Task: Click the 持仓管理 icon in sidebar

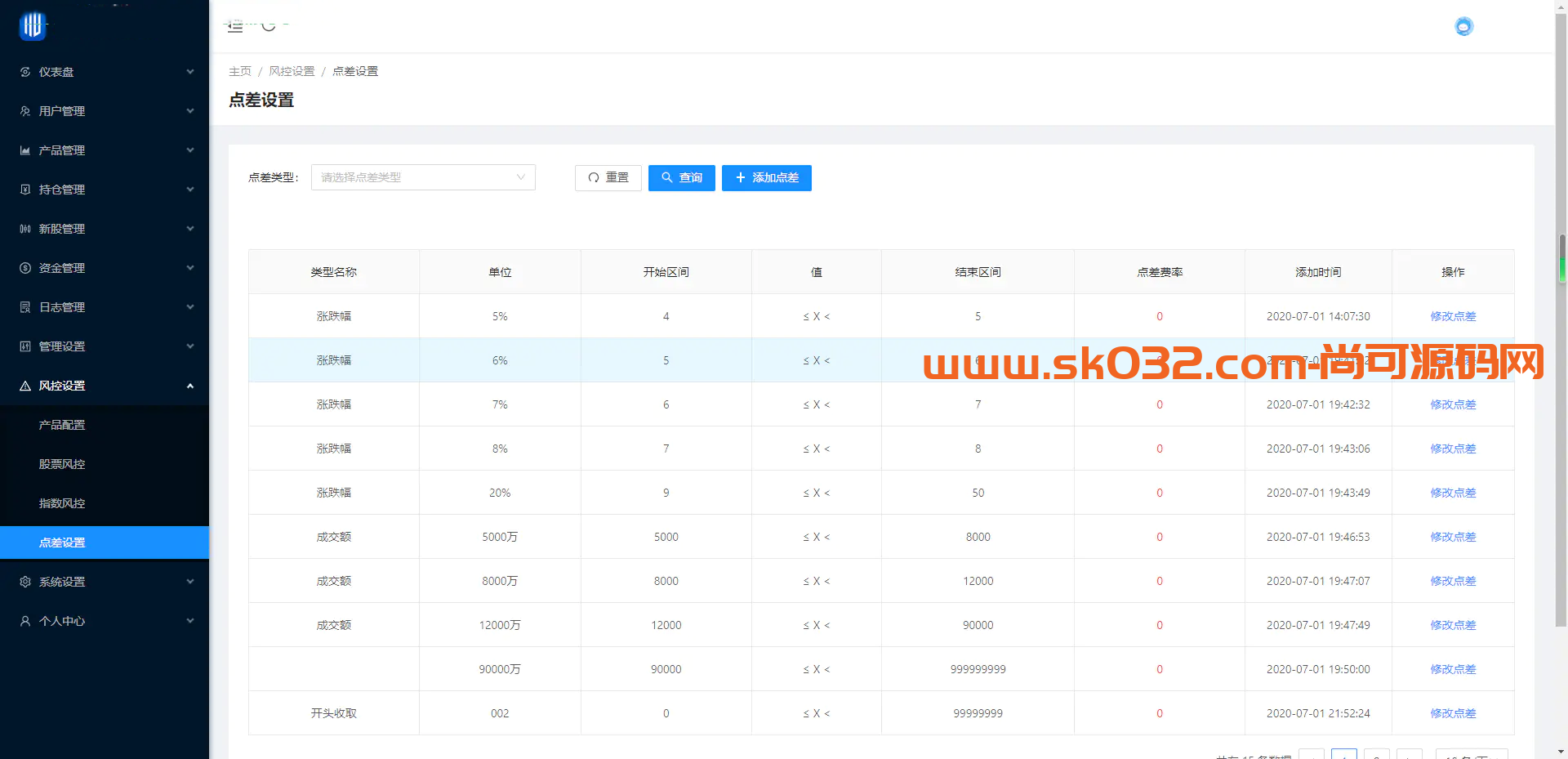Action: [x=25, y=190]
